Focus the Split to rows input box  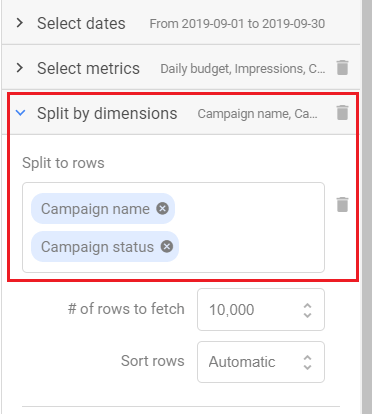pyautogui.click(x=173, y=227)
